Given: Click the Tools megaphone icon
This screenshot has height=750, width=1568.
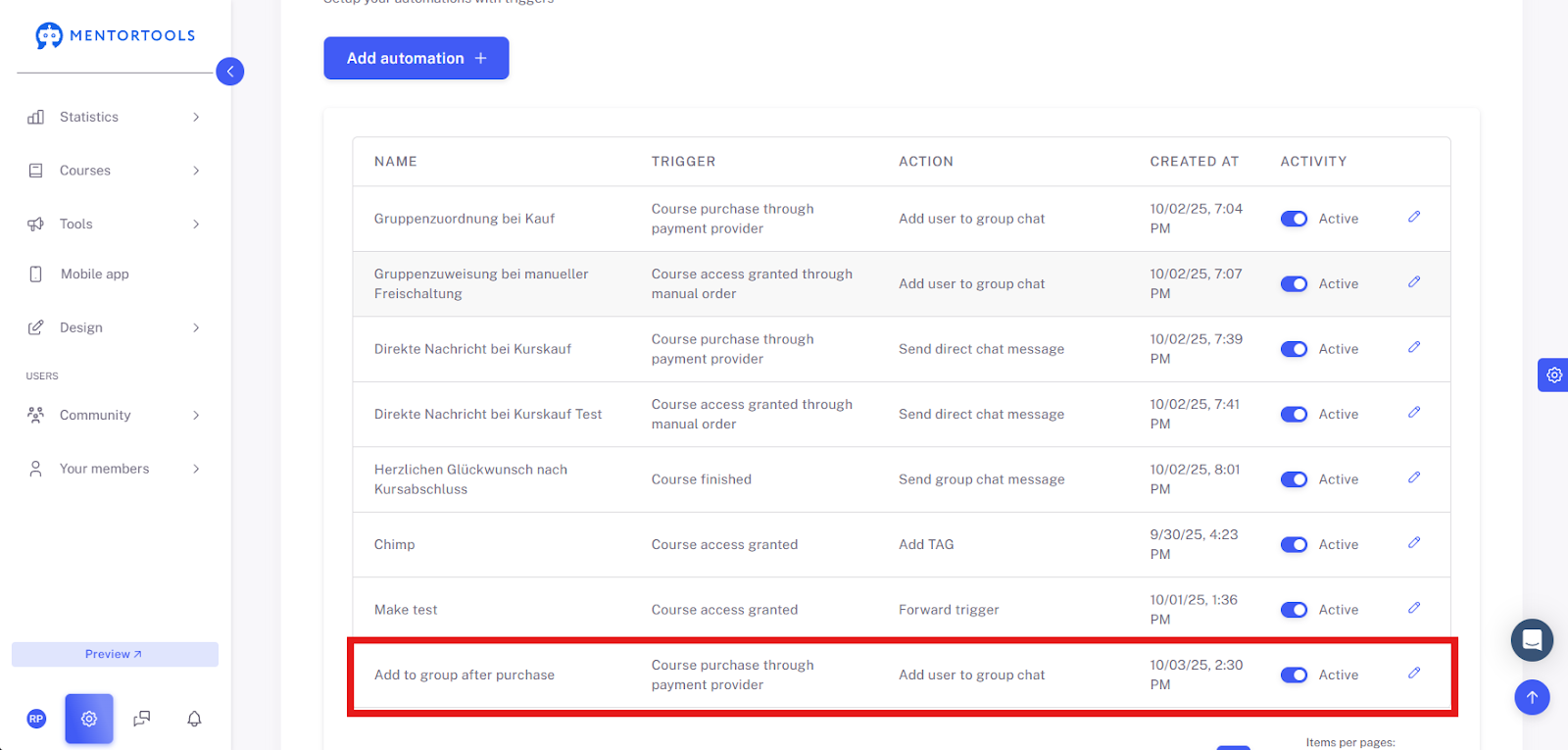Looking at the screenshot, I should 36,225.
